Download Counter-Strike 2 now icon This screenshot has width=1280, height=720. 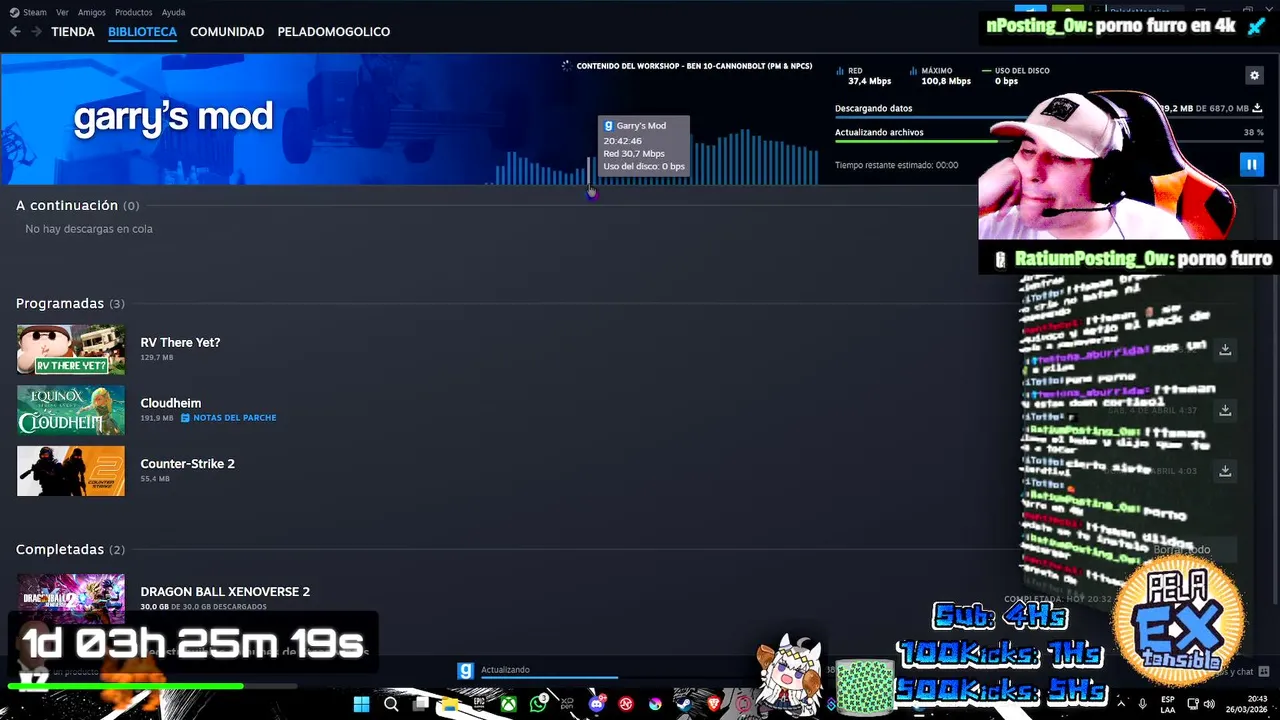(x=1225, y=470)
